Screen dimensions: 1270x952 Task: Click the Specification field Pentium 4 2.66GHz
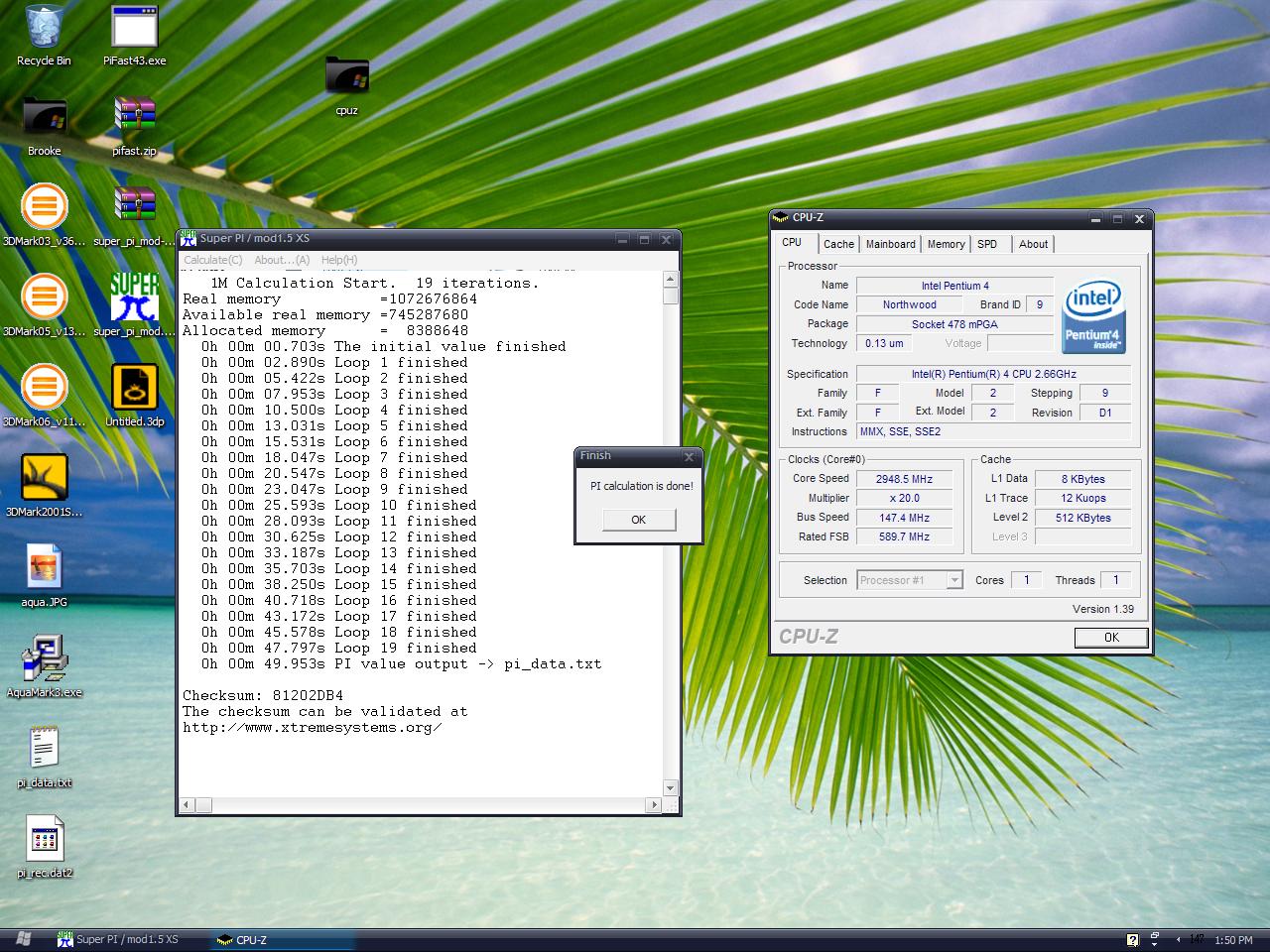point(994,374)
